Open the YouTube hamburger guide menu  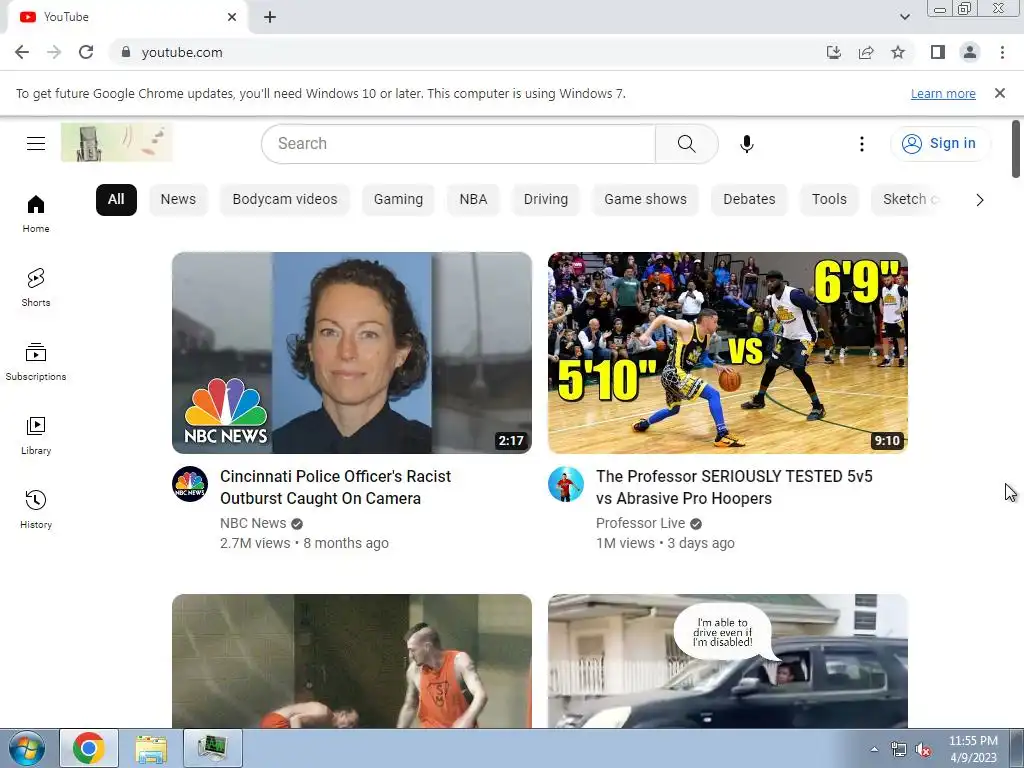point(36,143)
